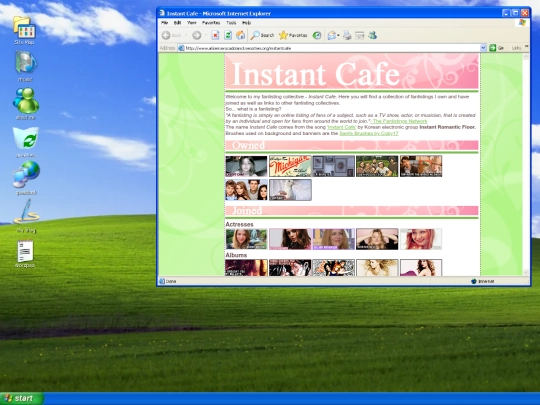This screenshot has width=540, height=405.
Task: Click the Refresh page icon
Action: click(228, 35)
